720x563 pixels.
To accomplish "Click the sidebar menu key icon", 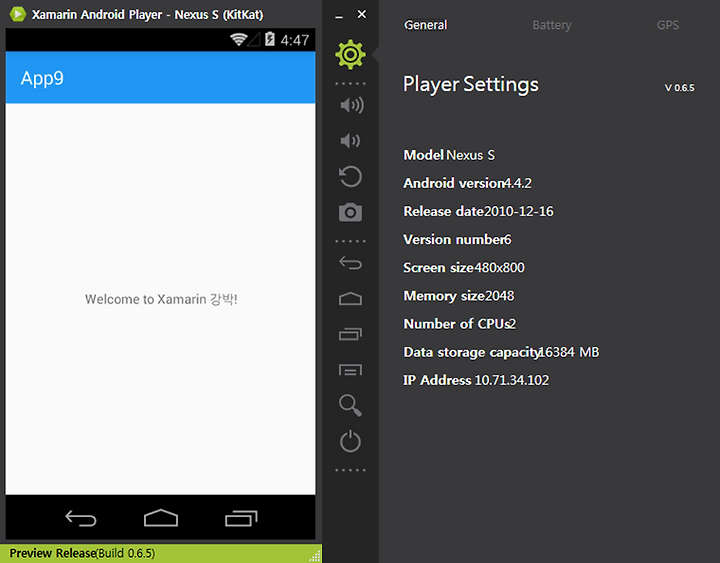I will [350, 370].
